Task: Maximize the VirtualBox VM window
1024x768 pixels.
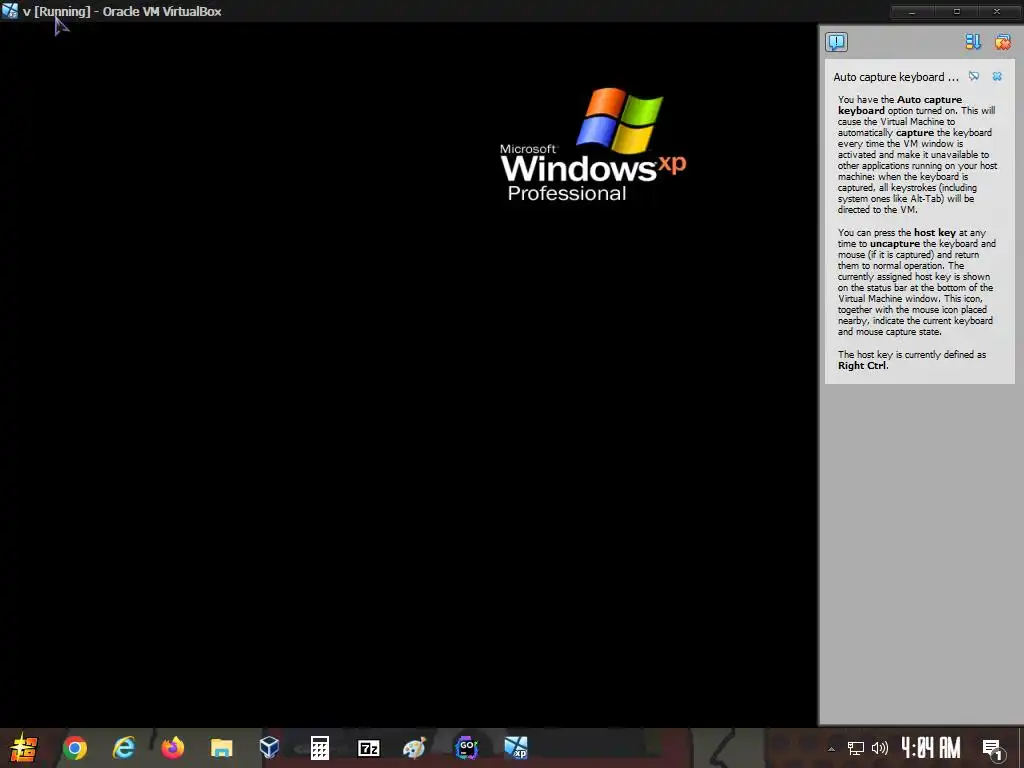Action: click(x=957, y=12)
